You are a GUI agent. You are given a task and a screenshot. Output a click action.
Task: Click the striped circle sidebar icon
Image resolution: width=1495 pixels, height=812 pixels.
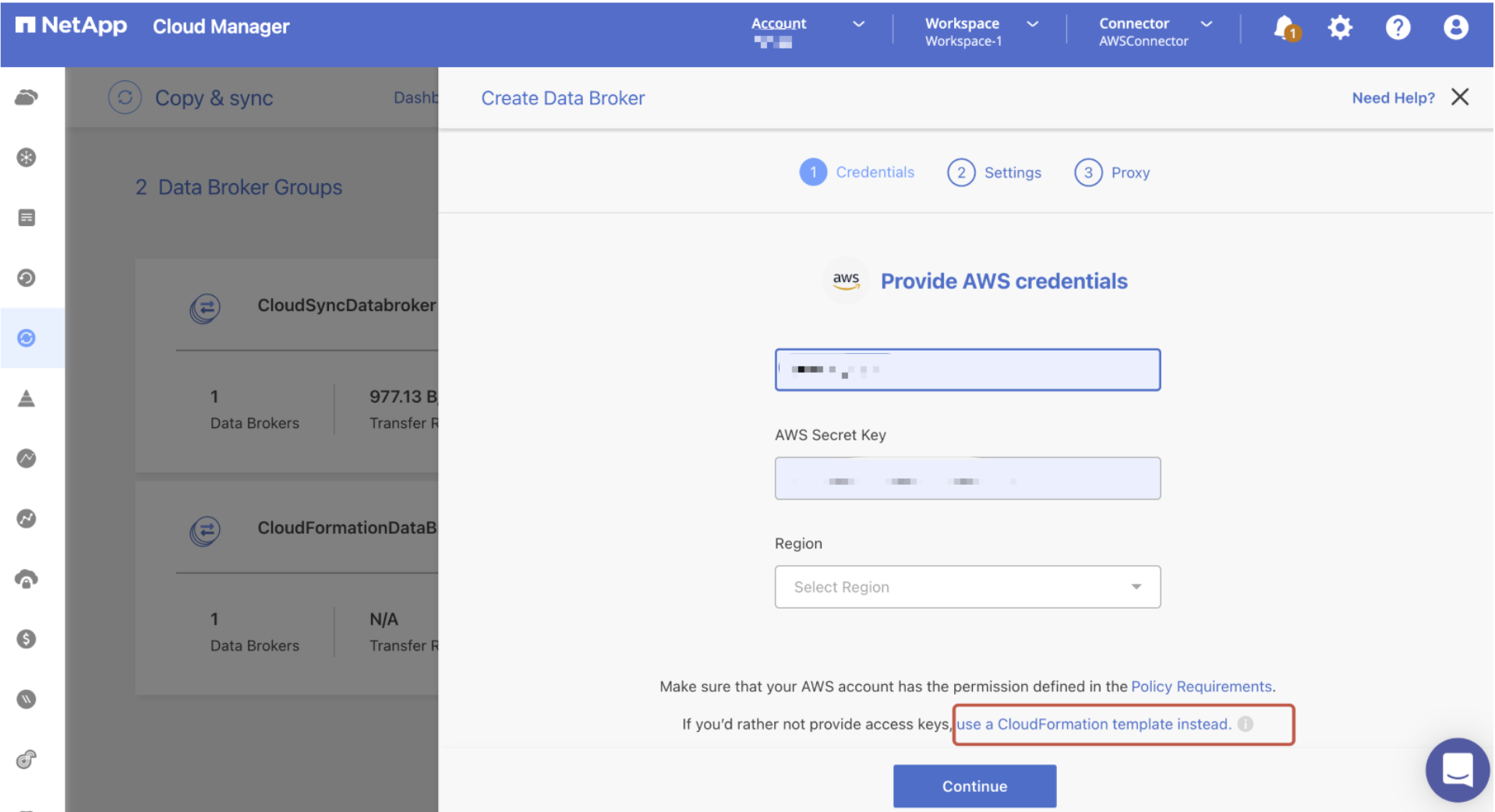coord(27,699)
